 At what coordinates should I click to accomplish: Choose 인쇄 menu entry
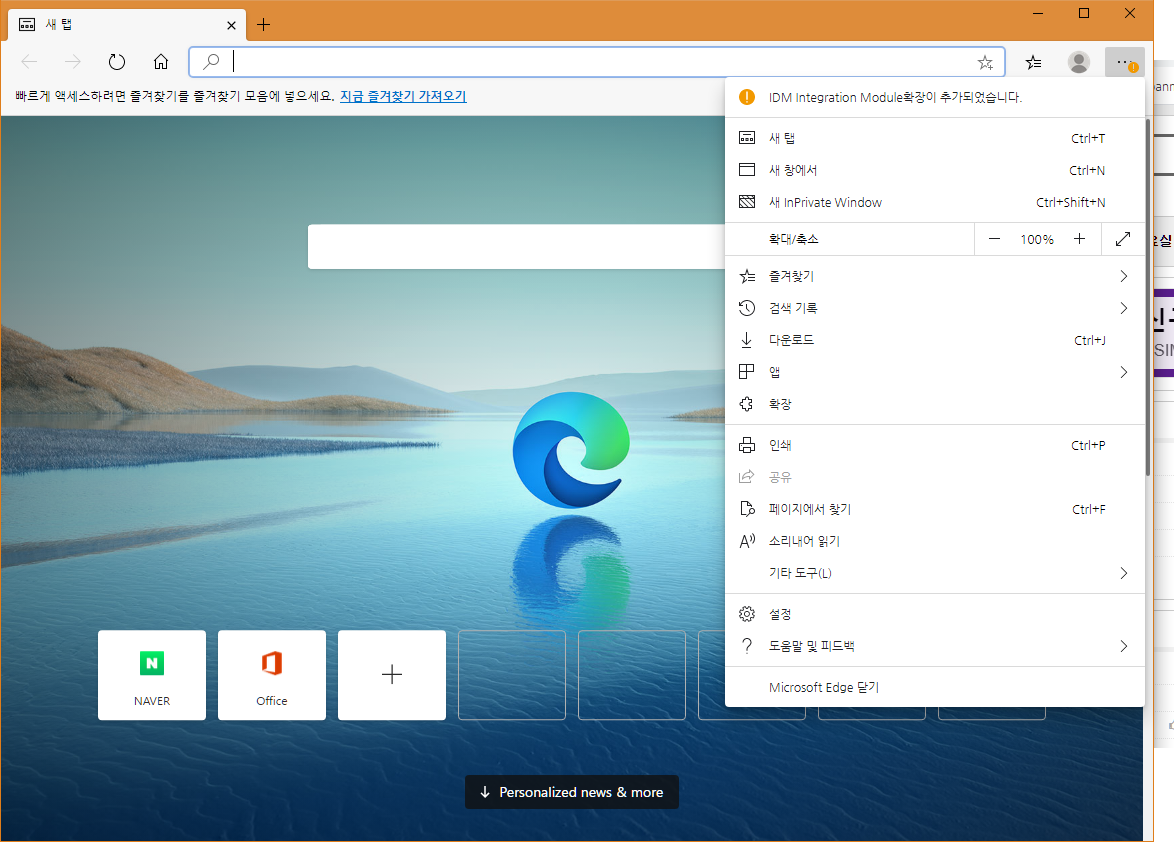(x=934, y=445)
